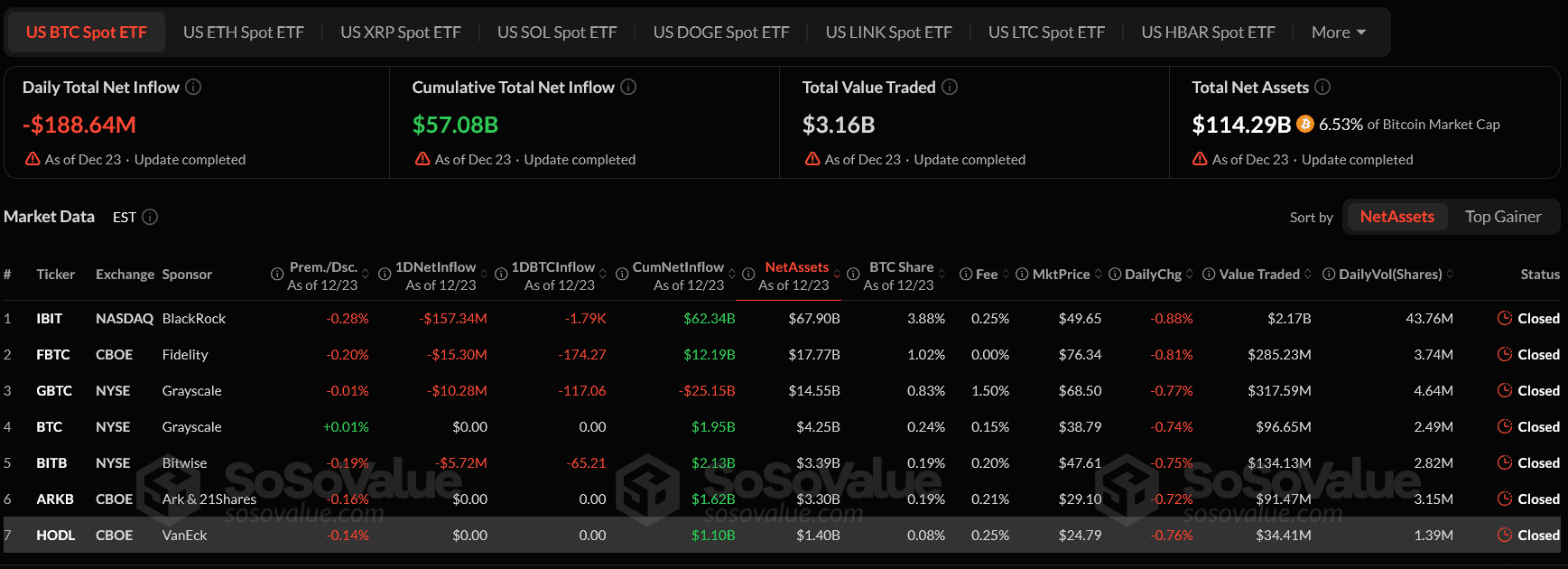Select the $67.90B net assets value
1568x569 pixels.
click(814, 319)
